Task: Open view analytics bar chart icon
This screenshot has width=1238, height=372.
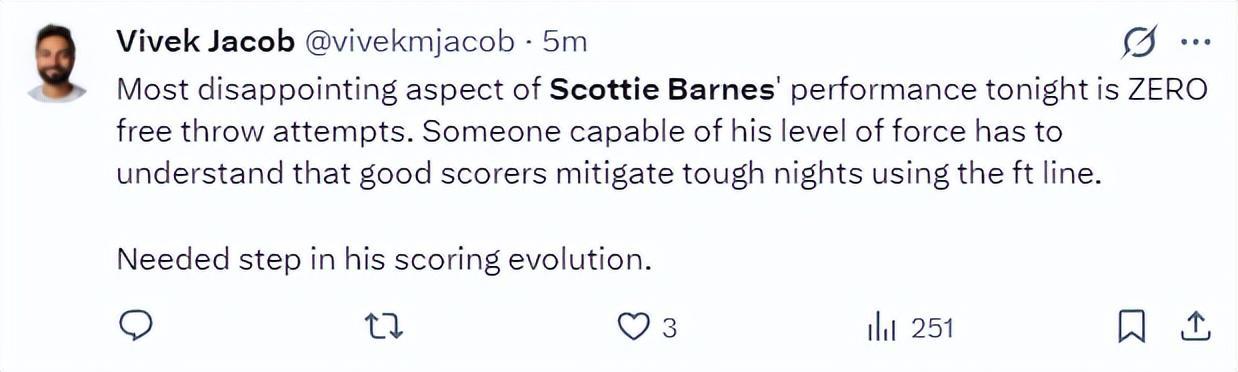Action: (x=880, y=327)
